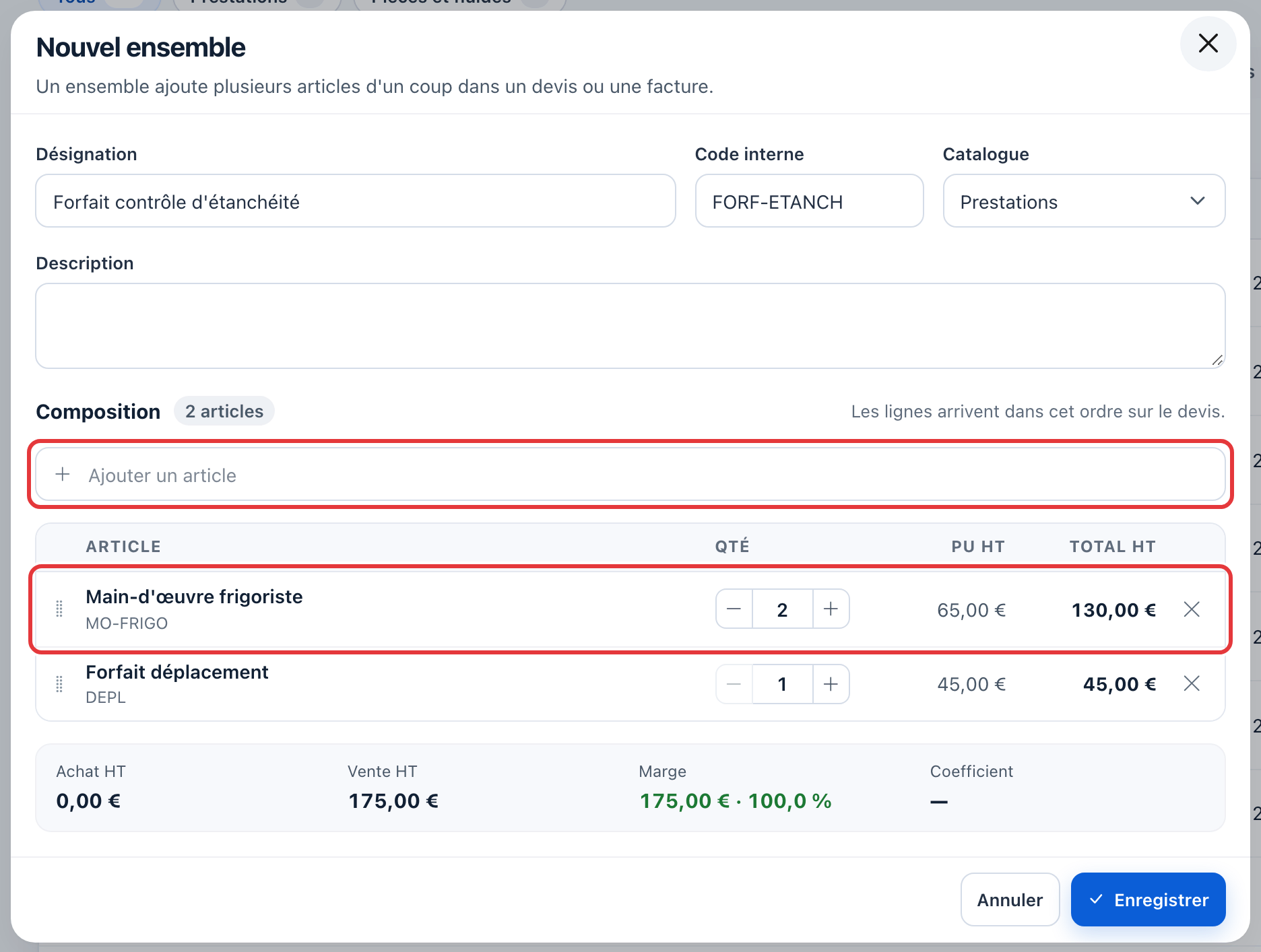This screenshot has width=1261, height=952.
Task: Click the PU HT column header
Action: click(x=978, y=547)
